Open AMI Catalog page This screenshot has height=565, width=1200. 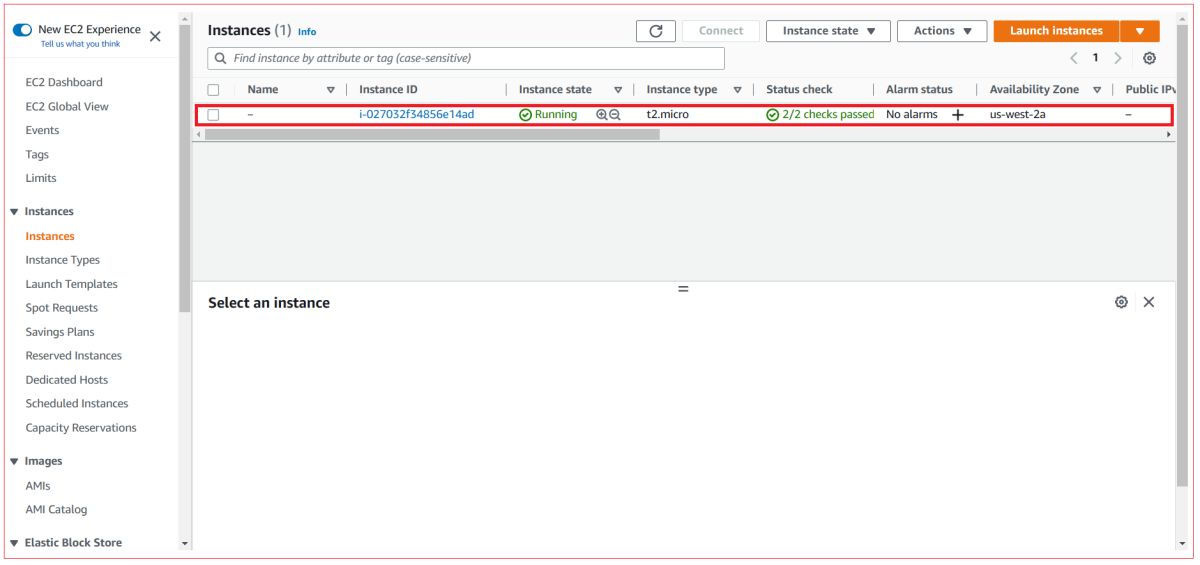56,511
